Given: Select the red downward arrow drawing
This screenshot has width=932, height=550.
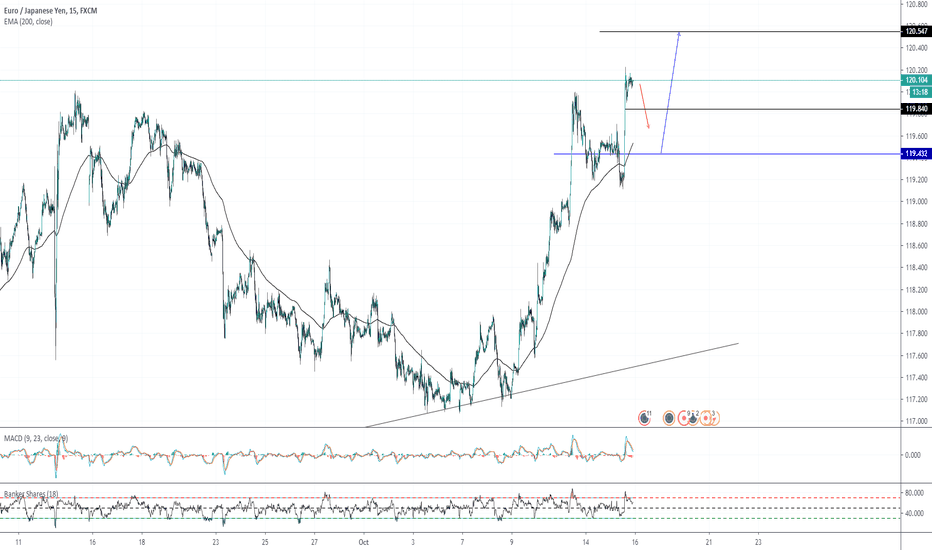Looking at the screenshot, I should (x=644, y=107).
